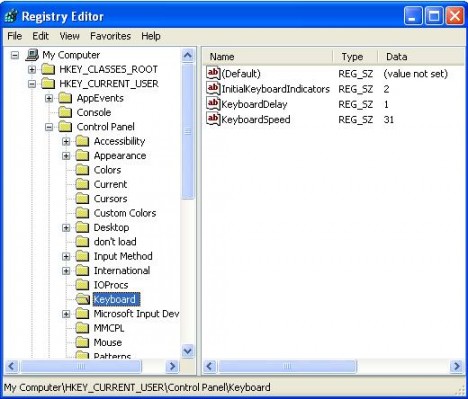Click the Data column header
Screen dimensions: 468x399
pos(422,57)
